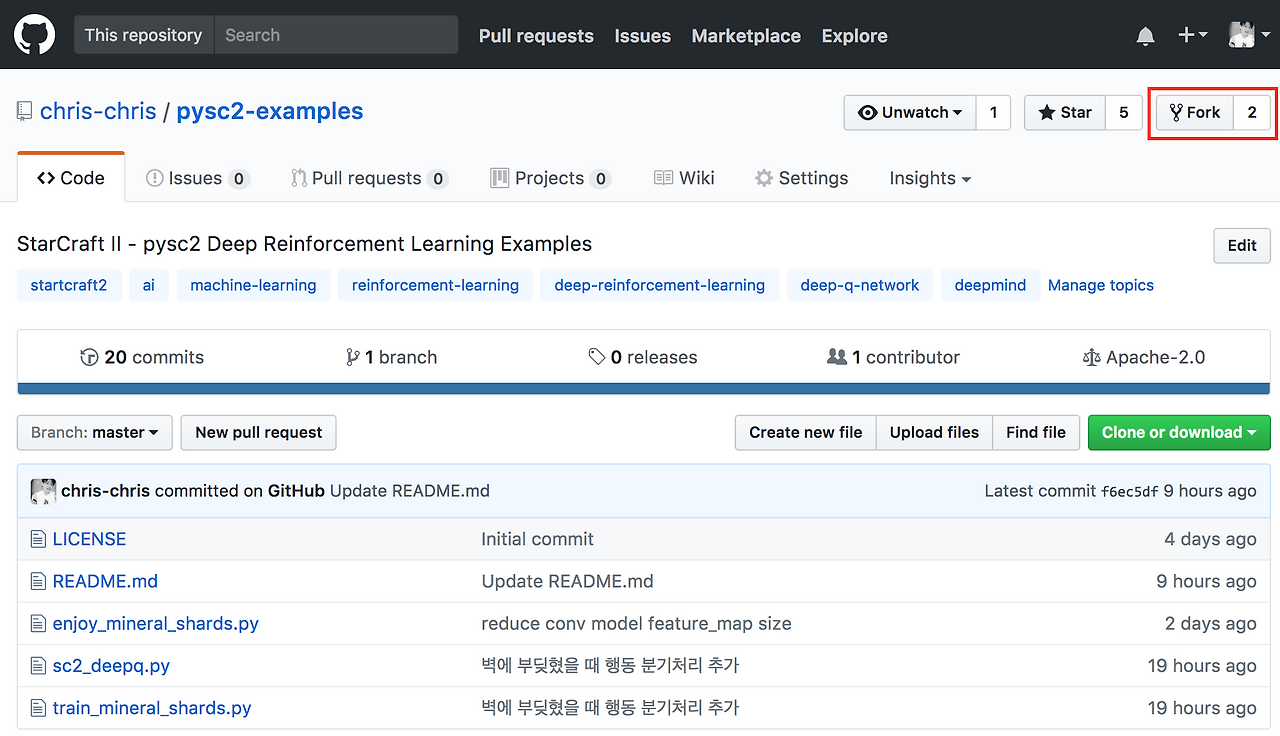Image resolution: width=1280 pixels, height=736 pixels.
Task: Open the README.md file
Action: (x=105, y=581)
